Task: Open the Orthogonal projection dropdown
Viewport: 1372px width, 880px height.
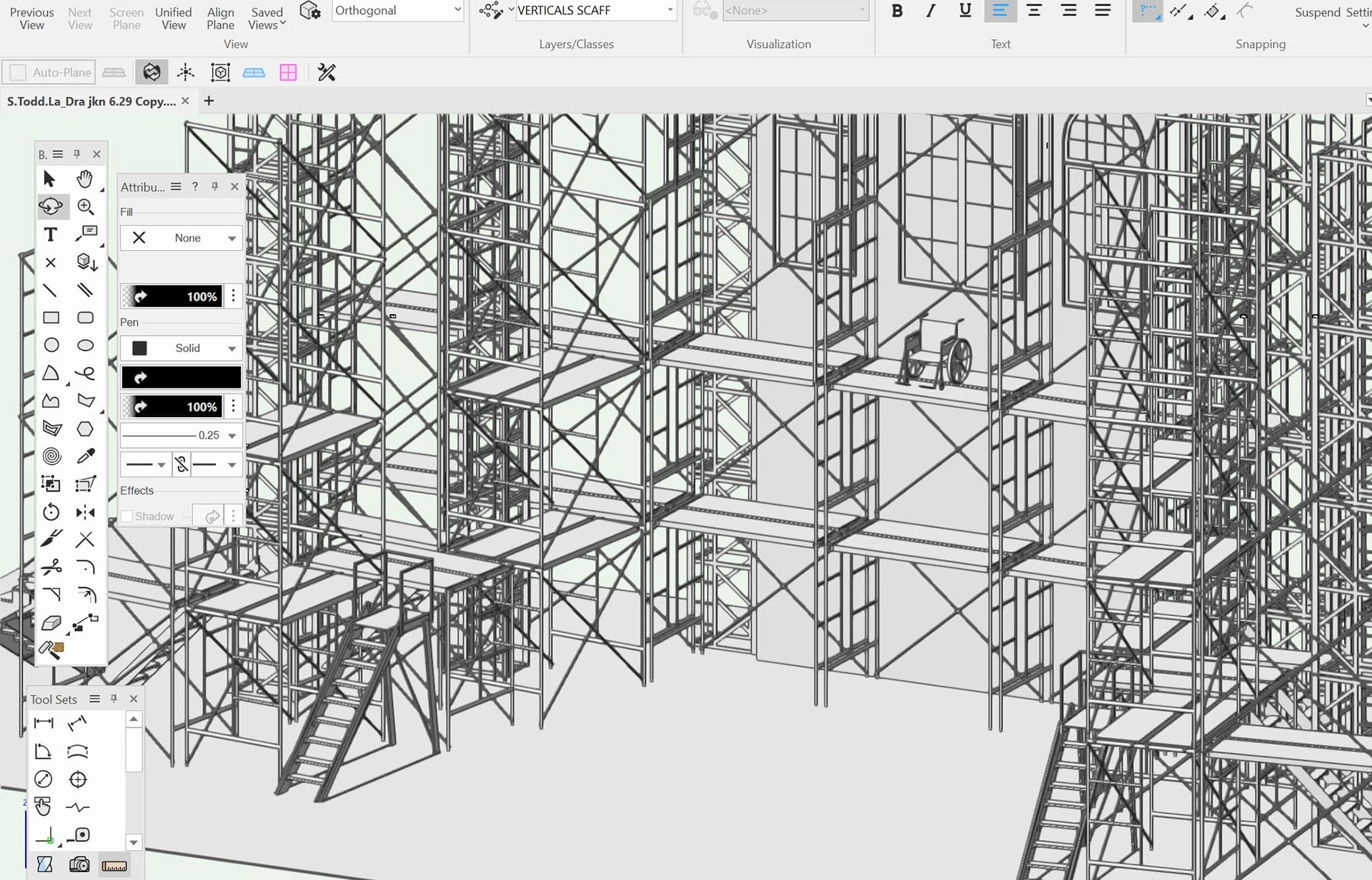Action: pyautogui.click(x=397, y=11)
